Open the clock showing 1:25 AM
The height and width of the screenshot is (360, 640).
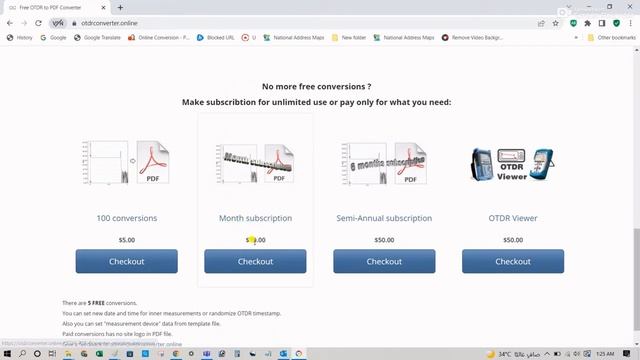605,353
